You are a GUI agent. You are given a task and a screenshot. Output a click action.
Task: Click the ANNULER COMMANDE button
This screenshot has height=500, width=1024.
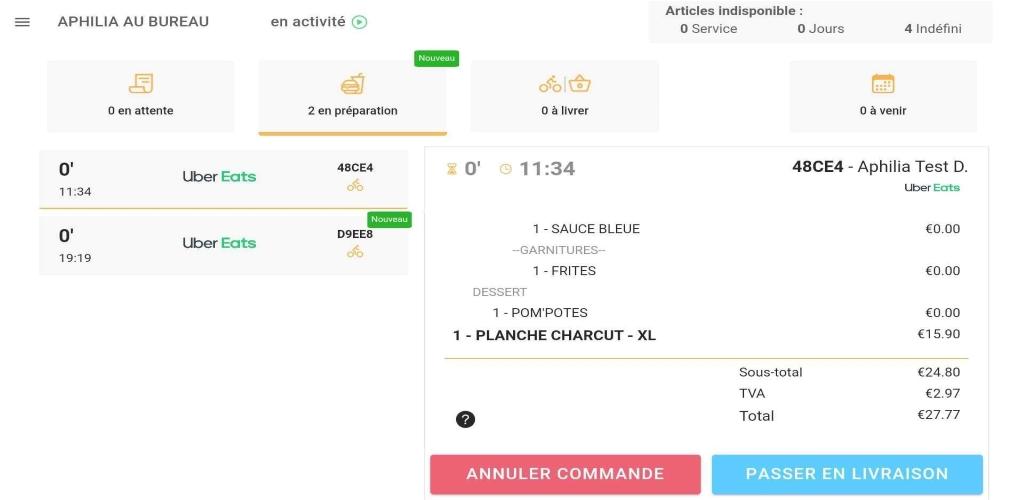(x=565, y=475)
